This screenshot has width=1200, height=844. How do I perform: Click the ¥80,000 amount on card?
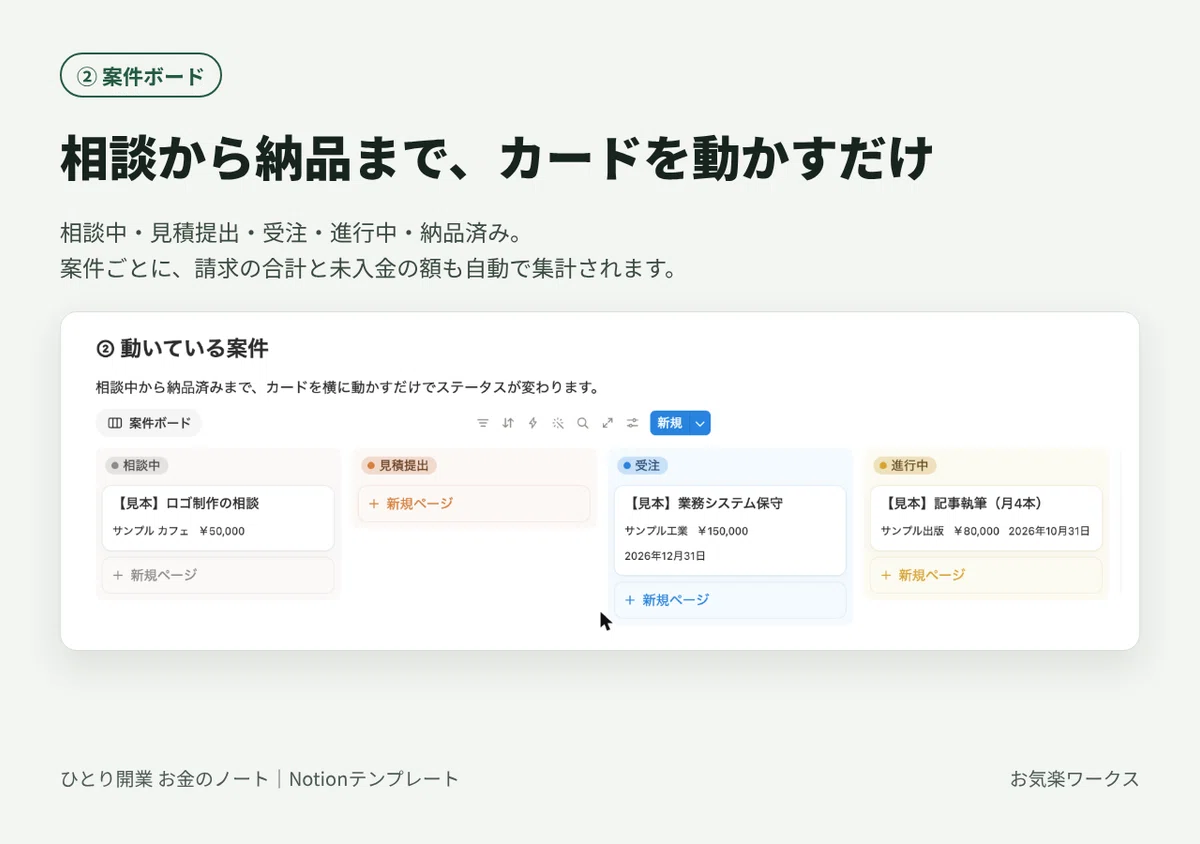pos(976,531)
